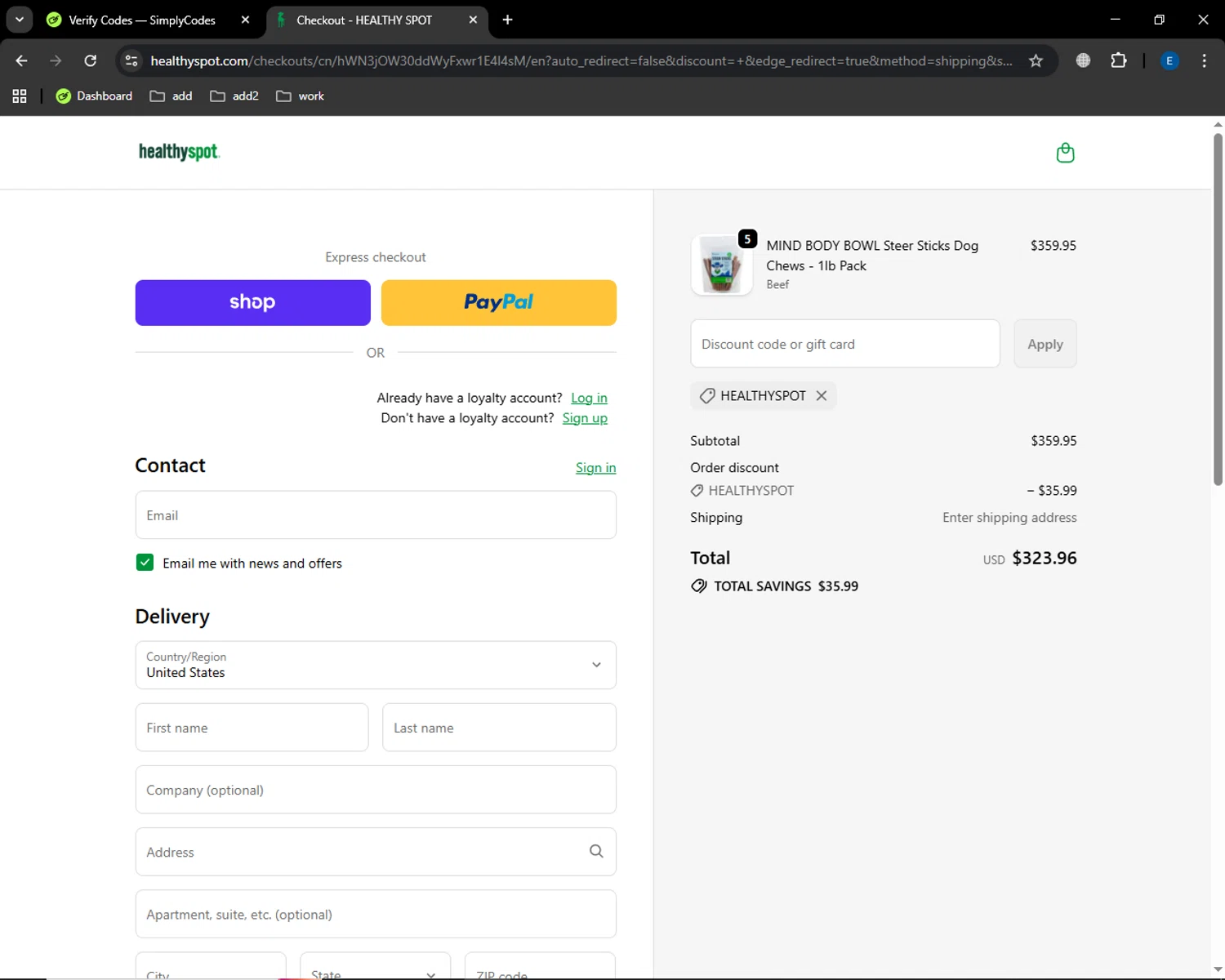Click the product title MIND BODY BOWL Steer Sticks

pos(872,256)
